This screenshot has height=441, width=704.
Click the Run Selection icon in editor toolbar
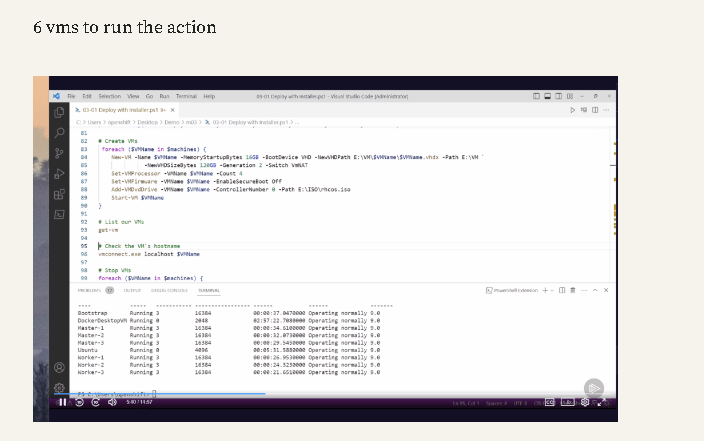584,110
